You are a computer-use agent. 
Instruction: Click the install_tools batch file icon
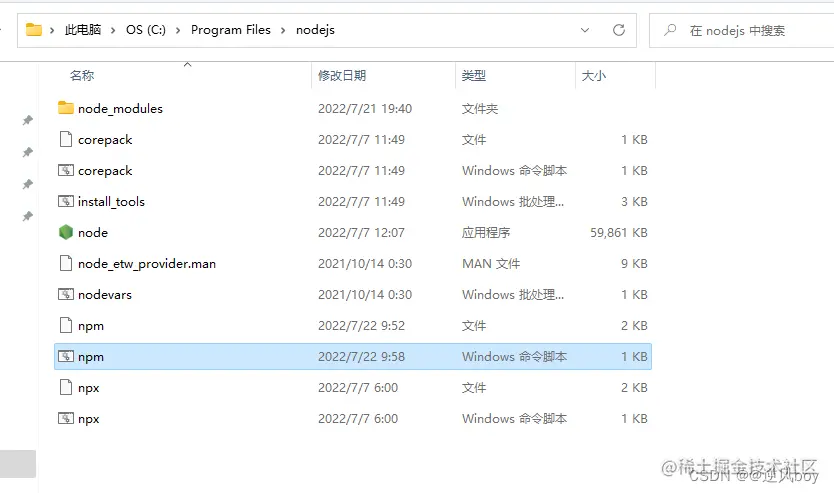coord(65,201)
